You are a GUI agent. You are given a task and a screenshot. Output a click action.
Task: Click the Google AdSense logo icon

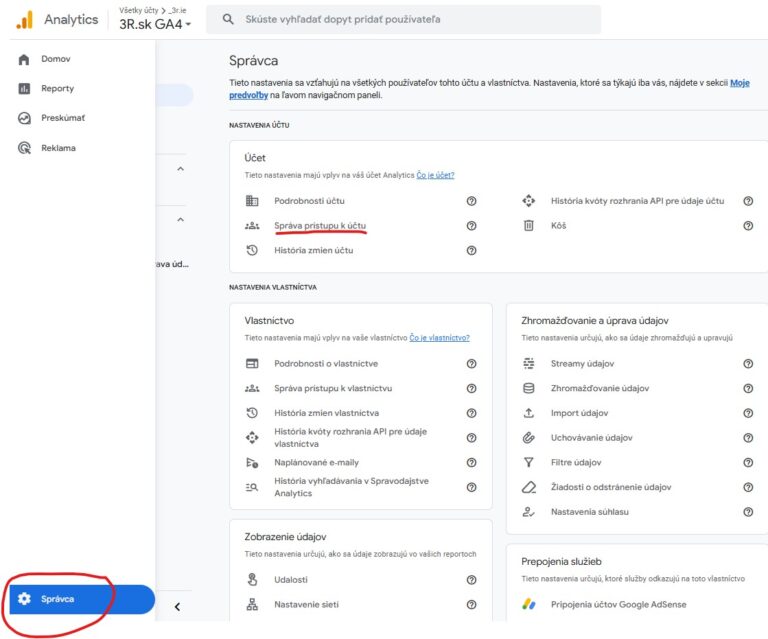(528, 604)
